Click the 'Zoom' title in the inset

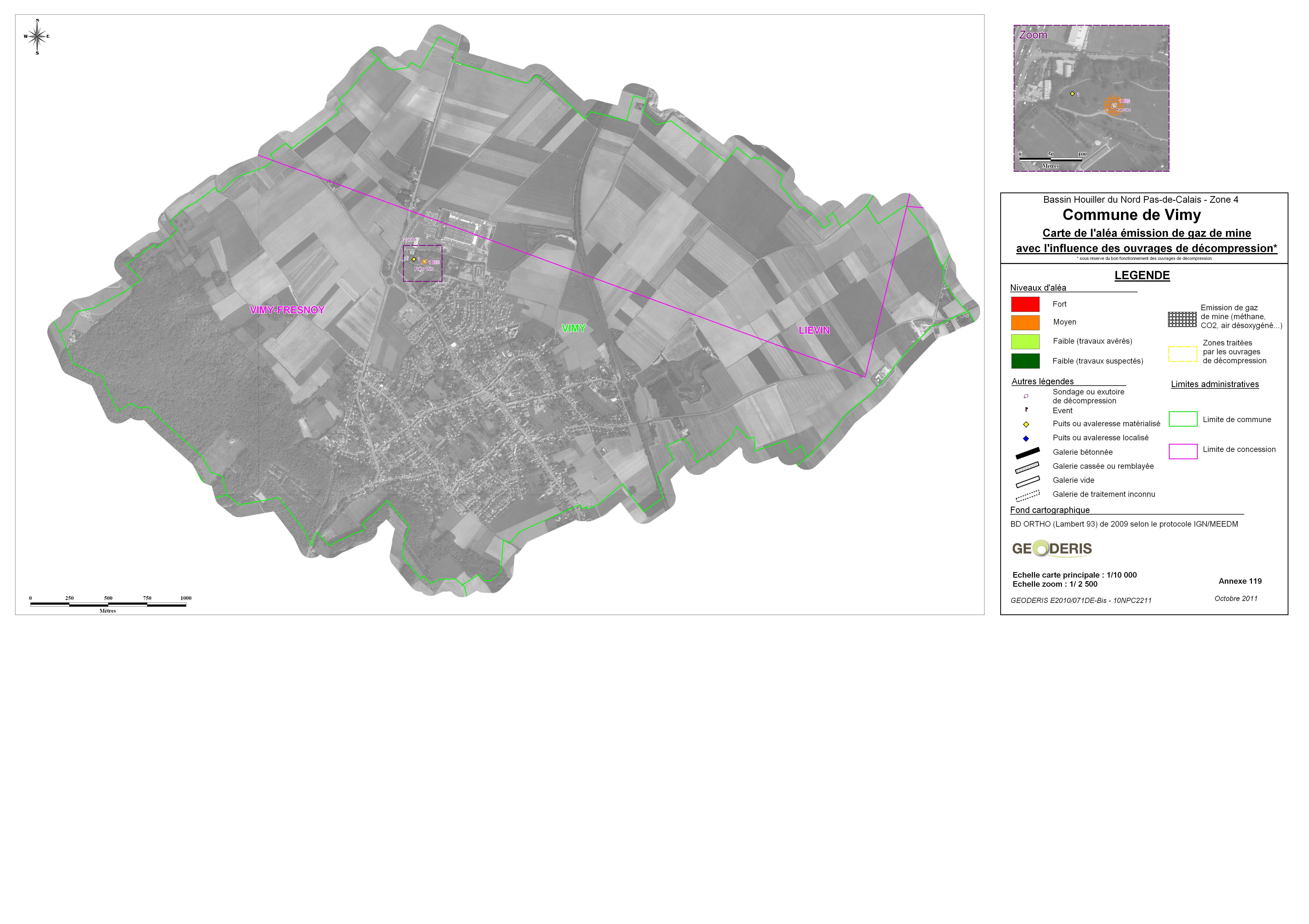coord(1033,35)
